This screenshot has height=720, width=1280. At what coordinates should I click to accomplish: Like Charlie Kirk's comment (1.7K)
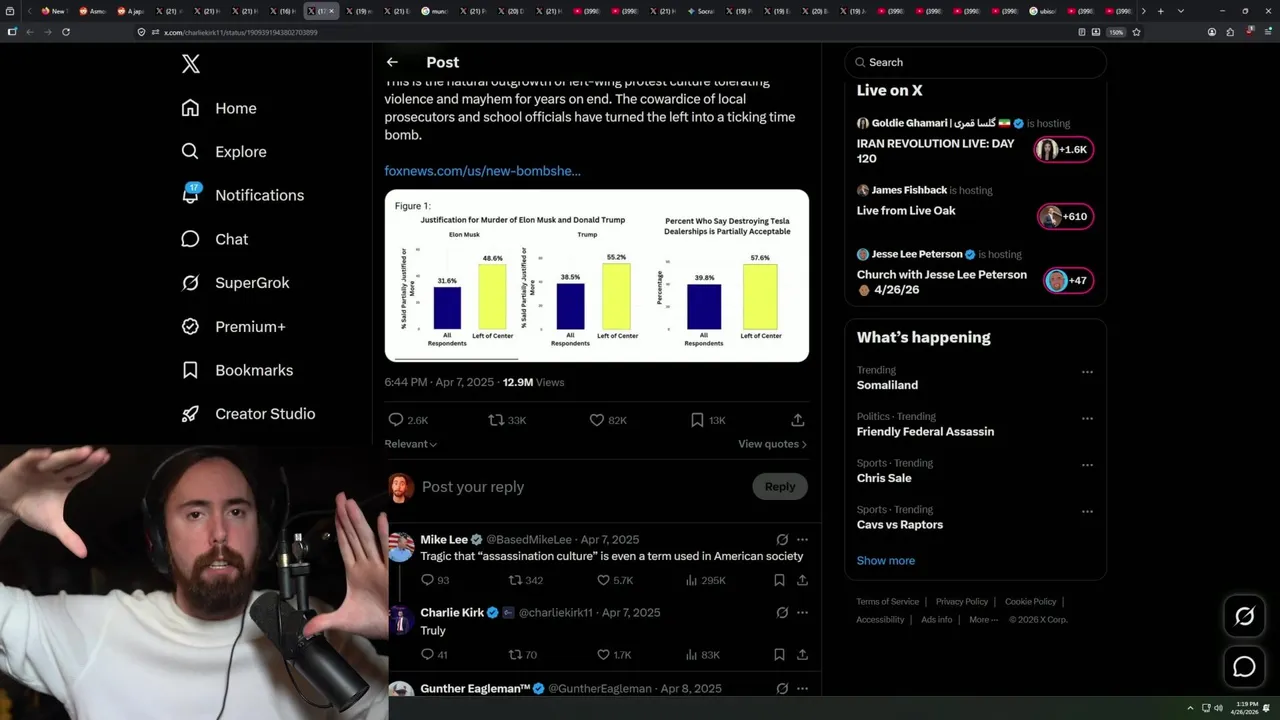tap(614, 655)
